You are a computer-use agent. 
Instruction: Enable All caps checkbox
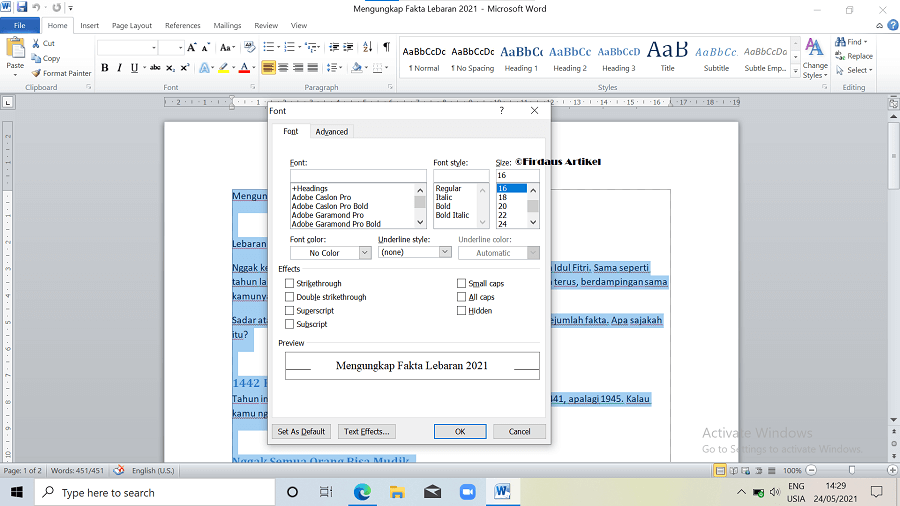(461, 297)
